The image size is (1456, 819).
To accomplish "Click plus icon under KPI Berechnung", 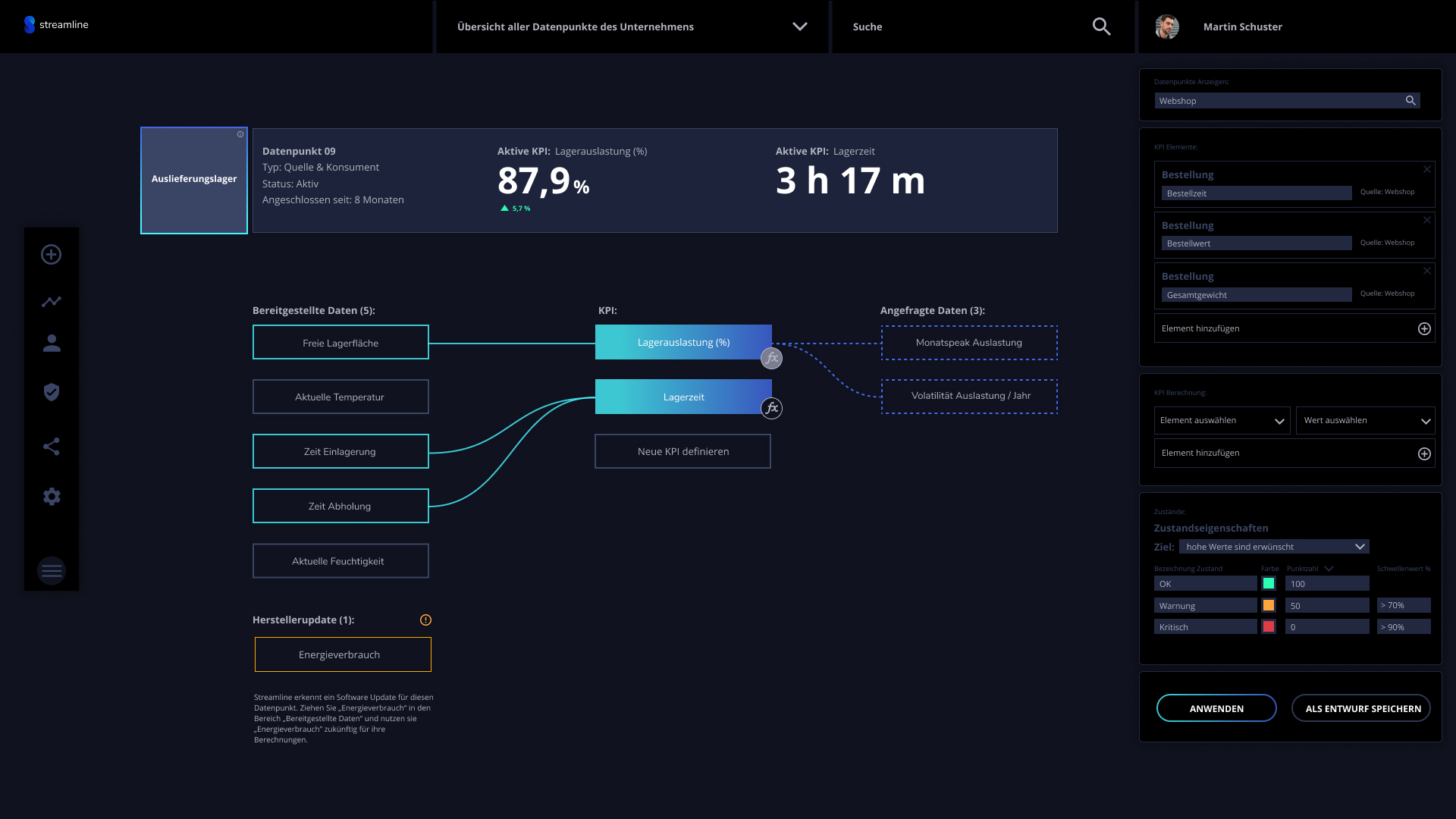I will pos(1424,453).
